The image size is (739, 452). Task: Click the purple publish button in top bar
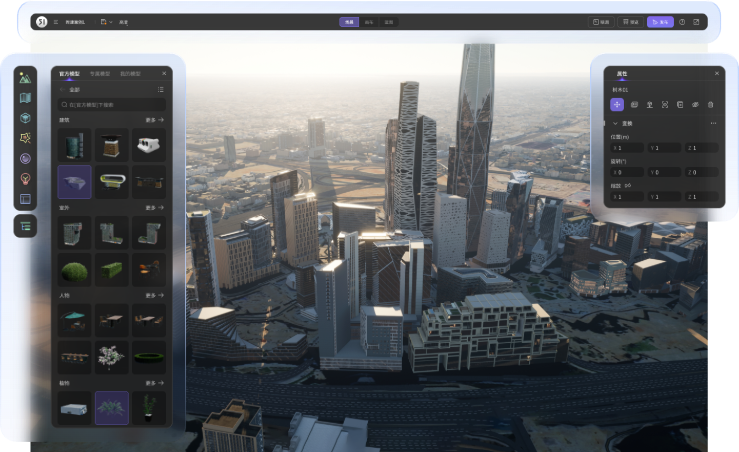[x=659, y=21]
